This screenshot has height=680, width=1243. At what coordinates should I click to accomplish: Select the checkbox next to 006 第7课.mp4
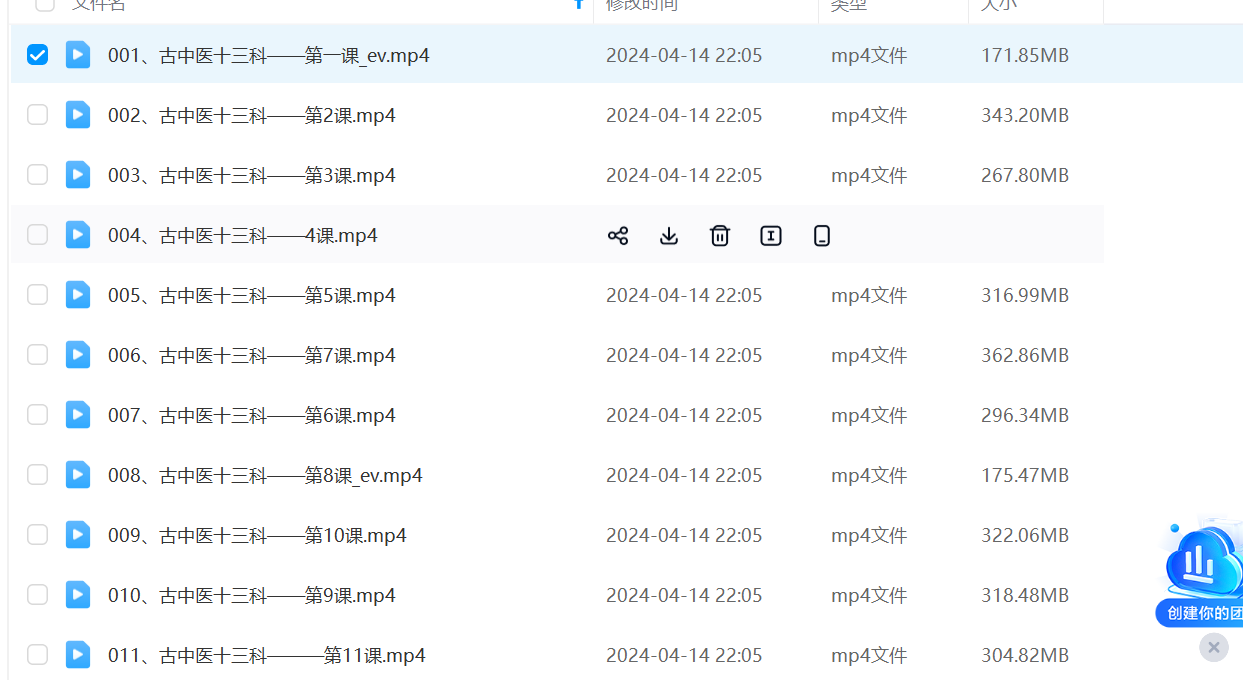[37, 355]
